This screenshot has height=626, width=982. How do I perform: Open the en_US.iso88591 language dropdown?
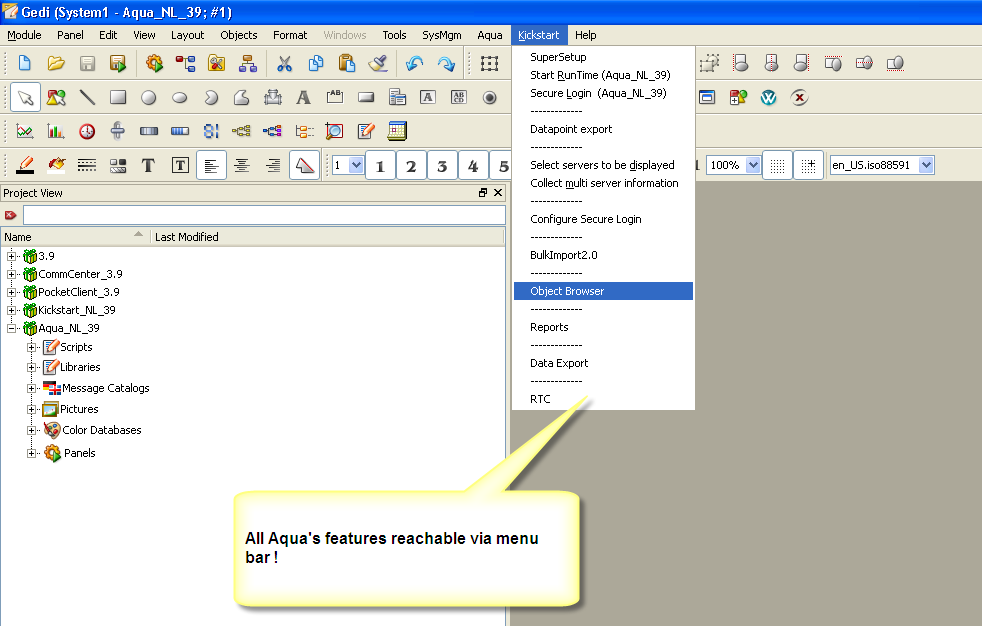[x=926, y=165]
